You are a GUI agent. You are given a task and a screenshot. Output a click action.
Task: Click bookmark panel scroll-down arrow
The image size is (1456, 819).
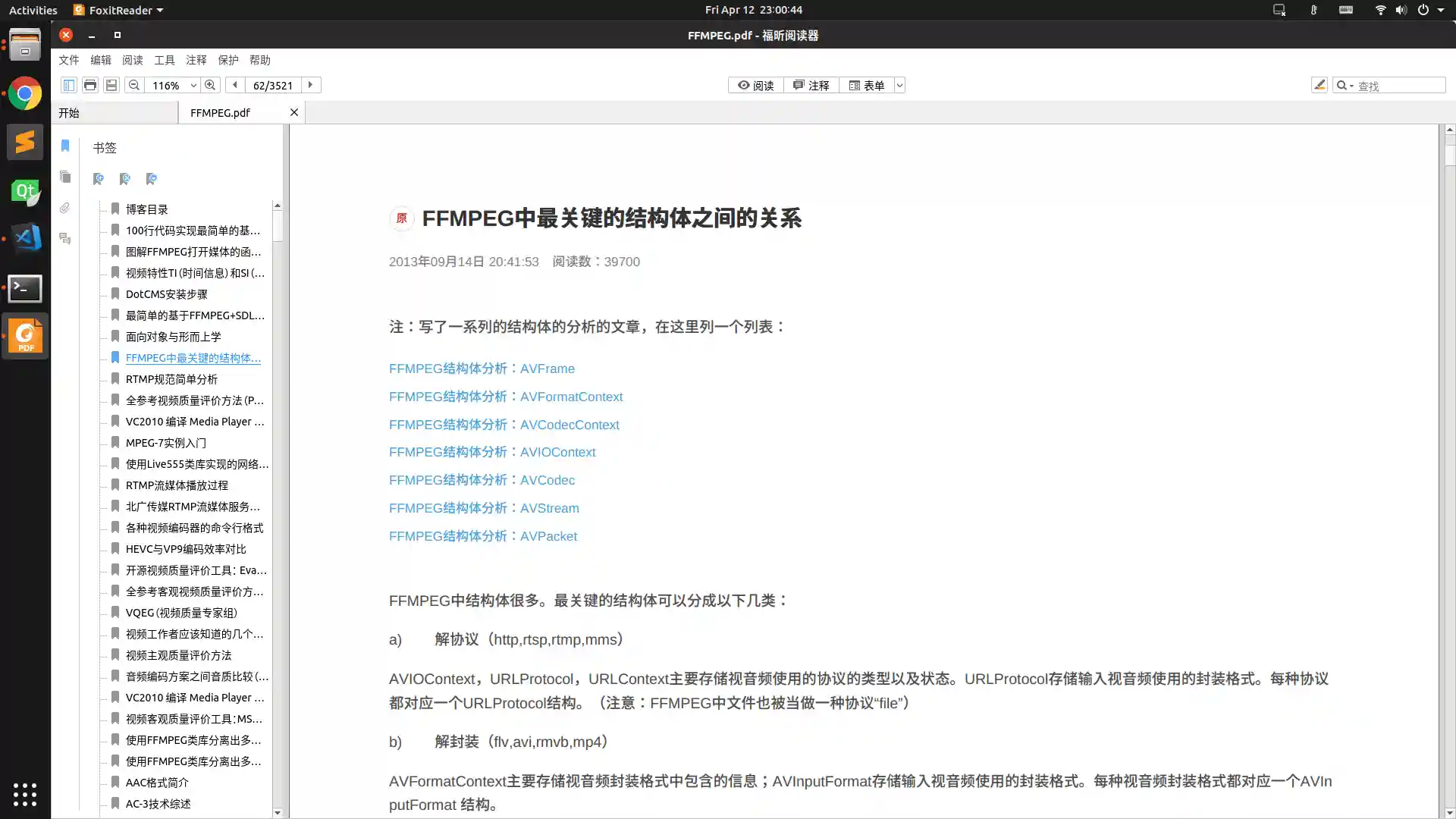point(278,812)
